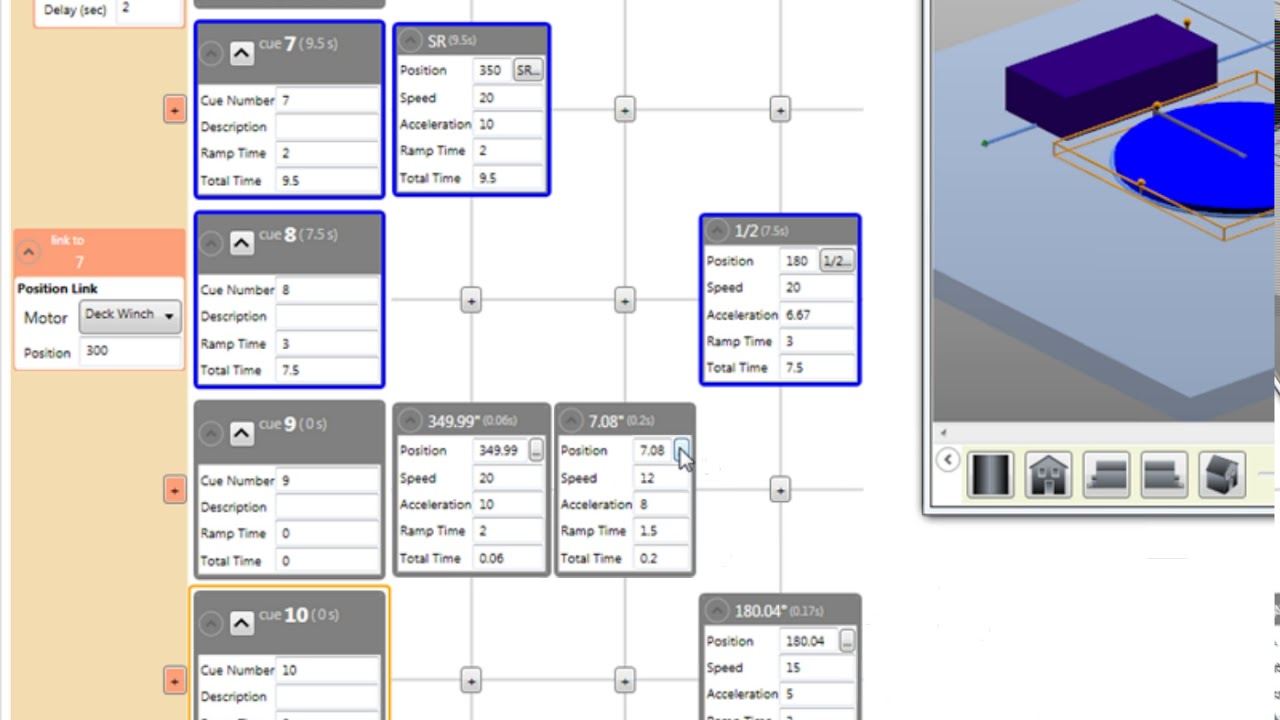The image size is (1280, 720).
Task: Click the orange plus beside cue 9
Action: point(174,490)
